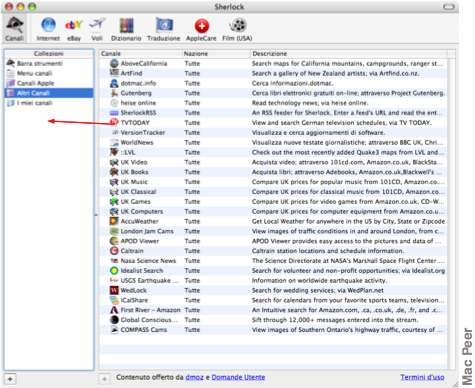Click the Sherlock window title bar

(x=229, y=7)
